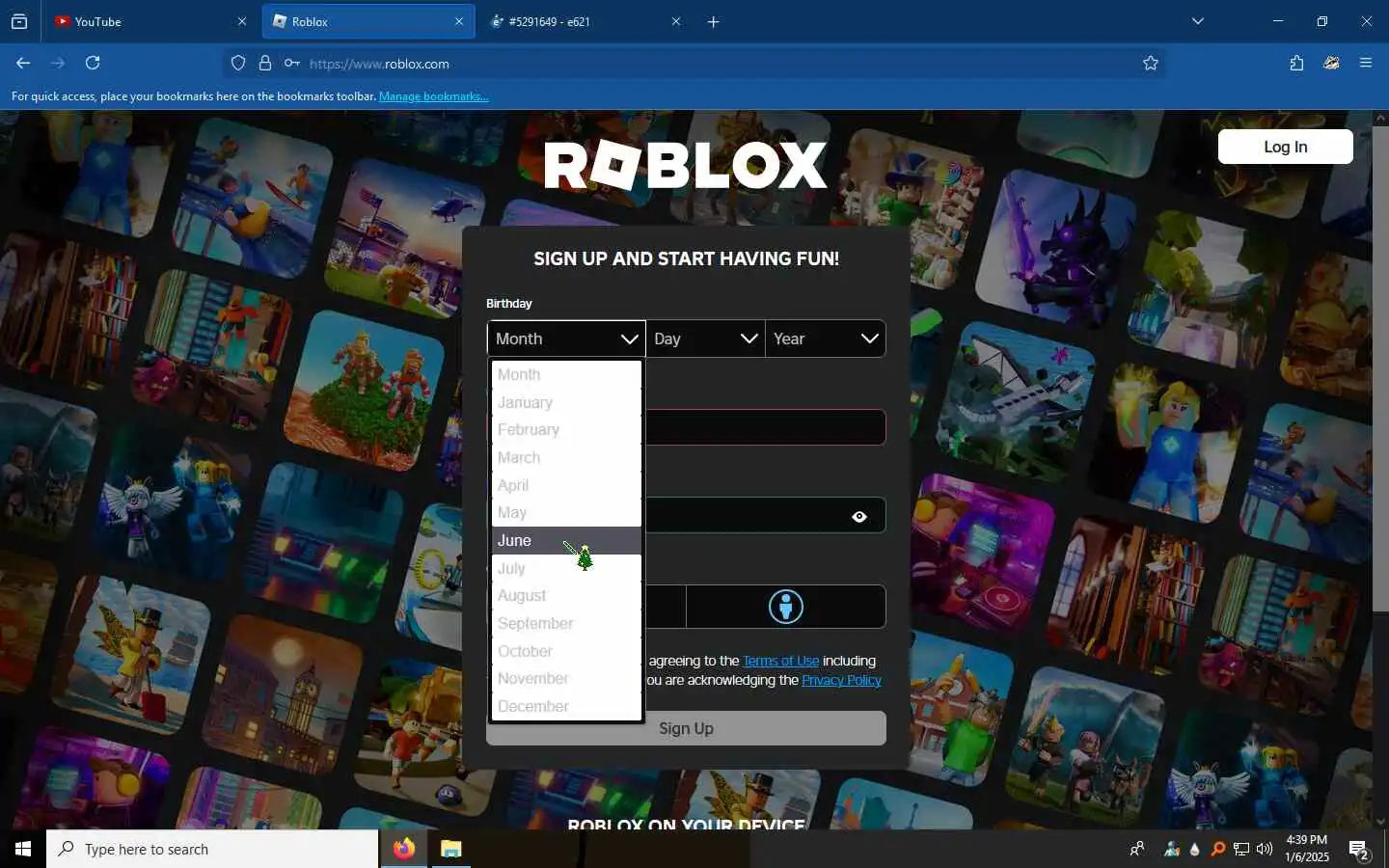
Task: Open Firefox View recent browsing icon
Action: [x=19, y=21]
